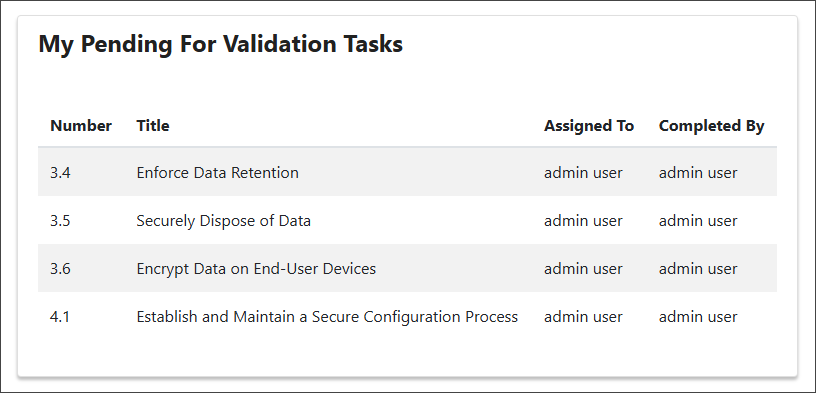Screen dimensions: 816x393
Task: Click Completed By user for task 4.1
Action: (x=698, y=316)
